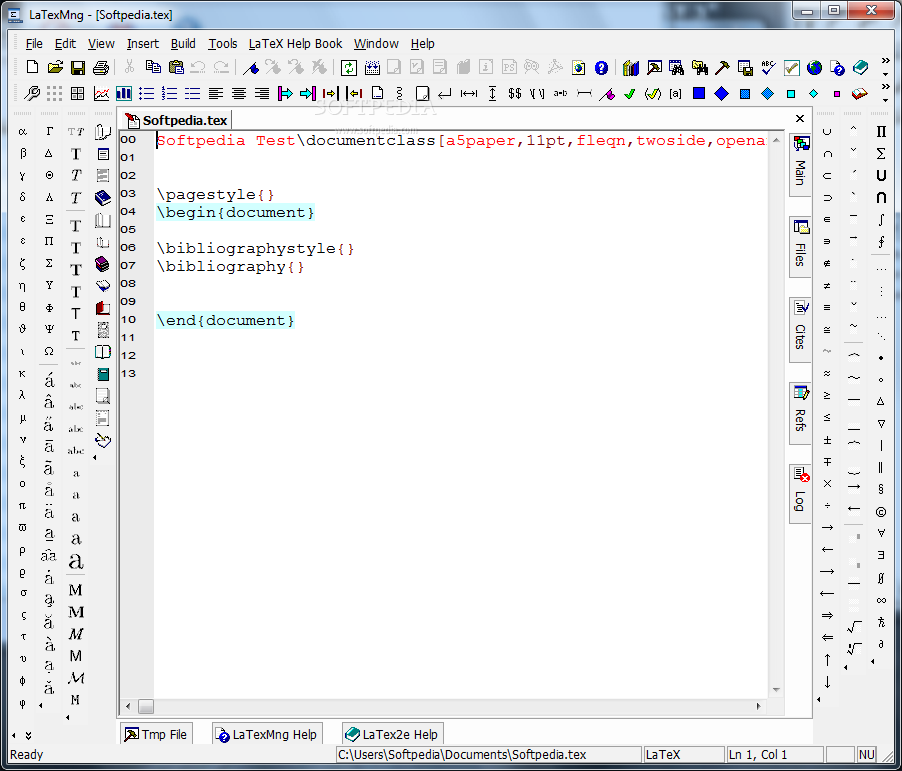Align text right
This screenshot has width=902, height=771.
tap(262, 93)
